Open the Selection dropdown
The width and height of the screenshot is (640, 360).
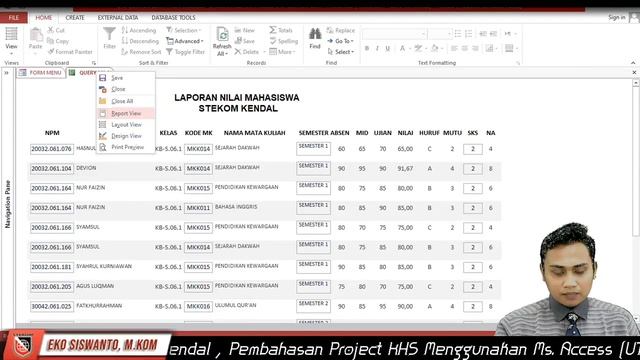[184, 30]
